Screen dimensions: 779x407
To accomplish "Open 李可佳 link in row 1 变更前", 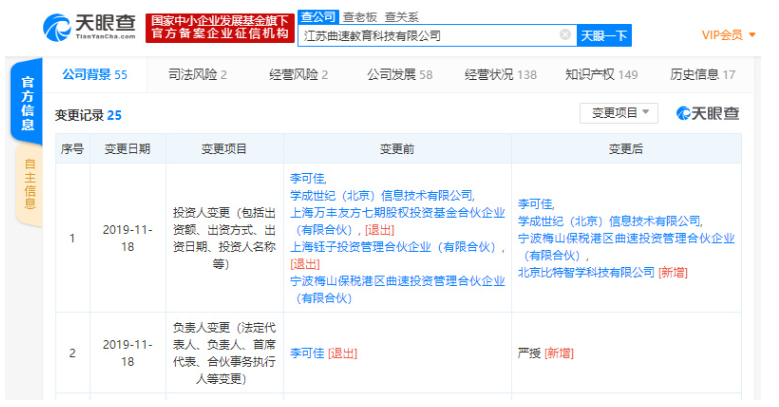I will [x=308, y=178].
